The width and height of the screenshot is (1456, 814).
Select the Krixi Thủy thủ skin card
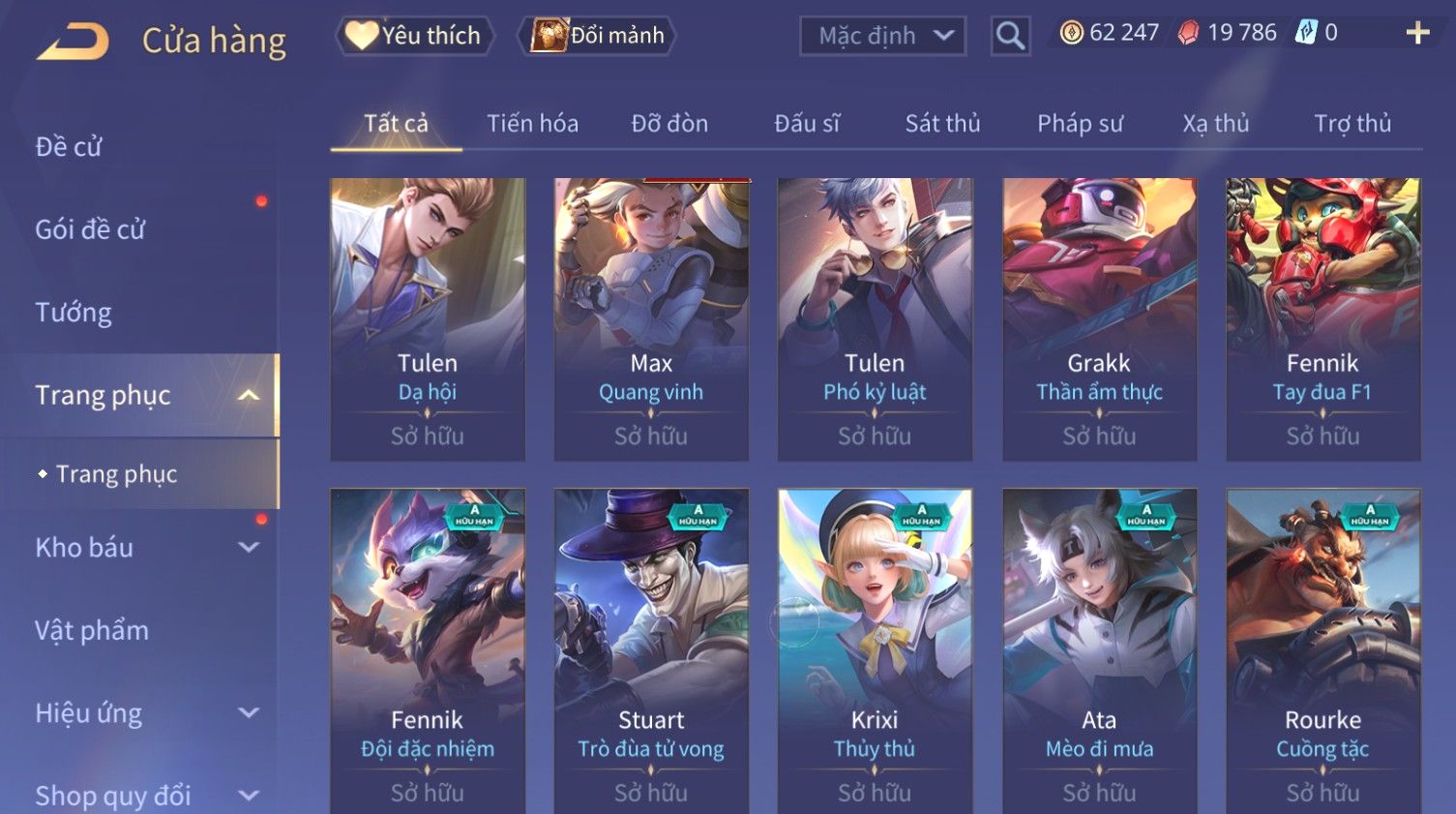point(875,650)
